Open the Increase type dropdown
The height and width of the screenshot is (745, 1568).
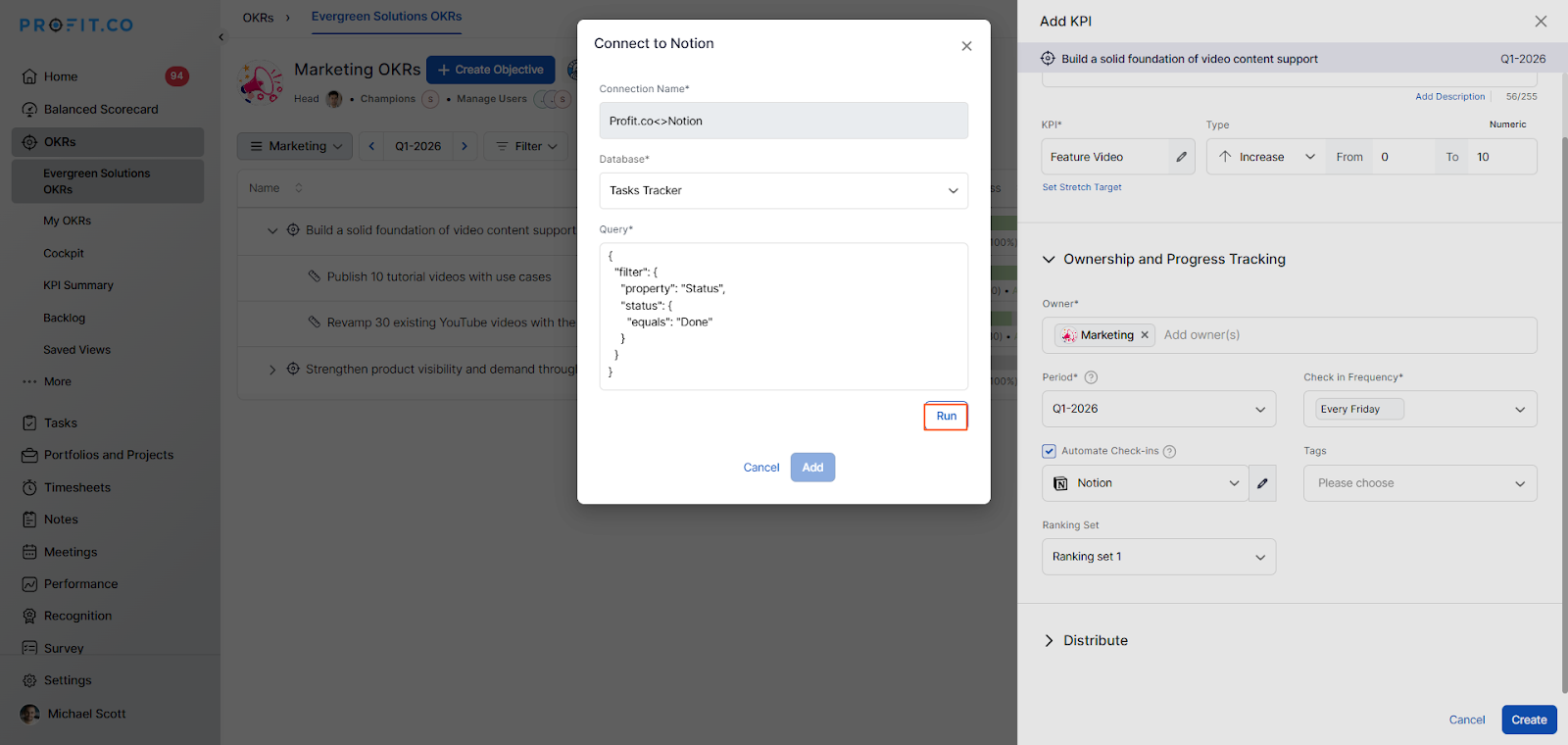[x=1266, y=157]
